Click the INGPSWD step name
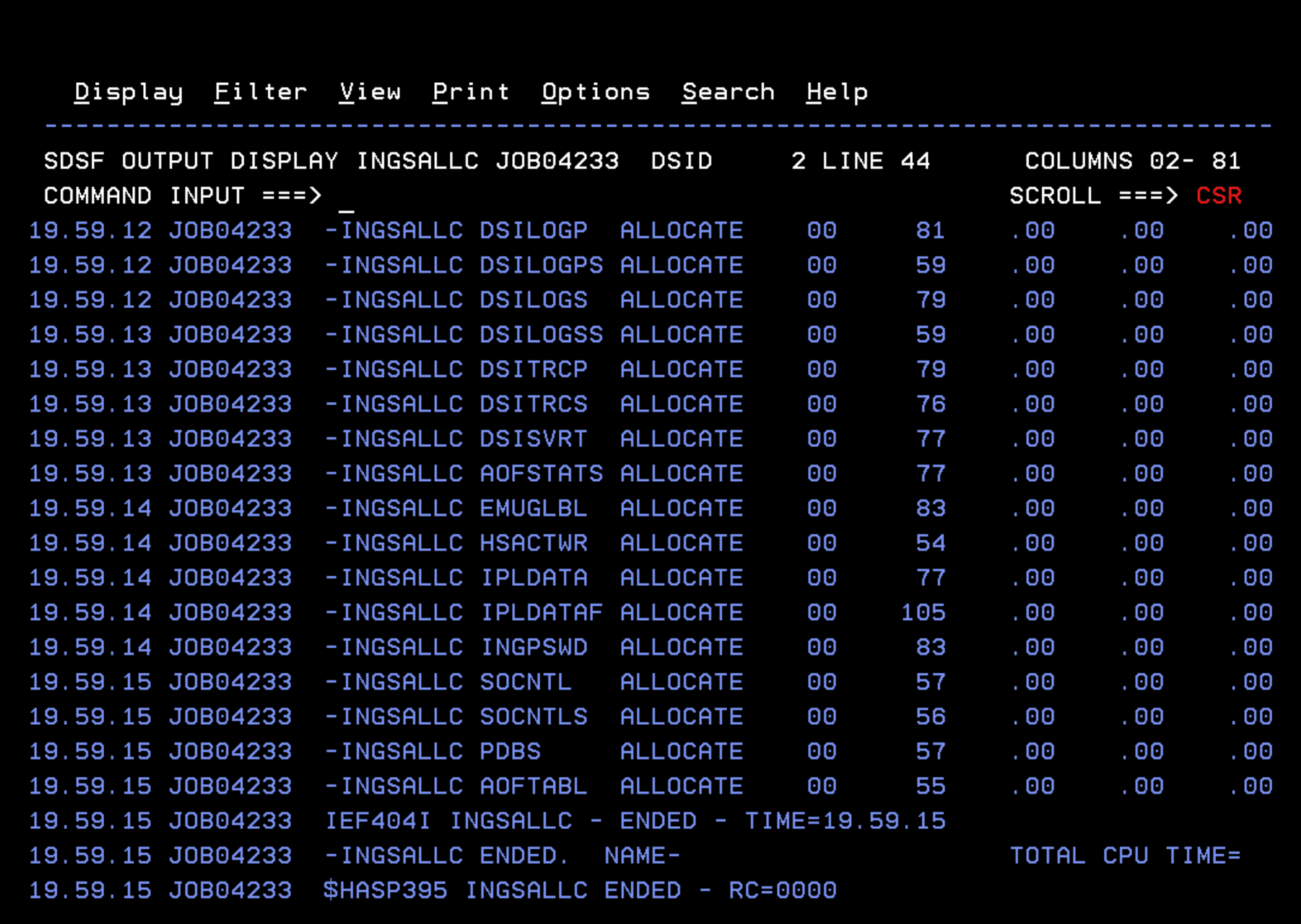 pyautogui.click(x=533, y=647)
